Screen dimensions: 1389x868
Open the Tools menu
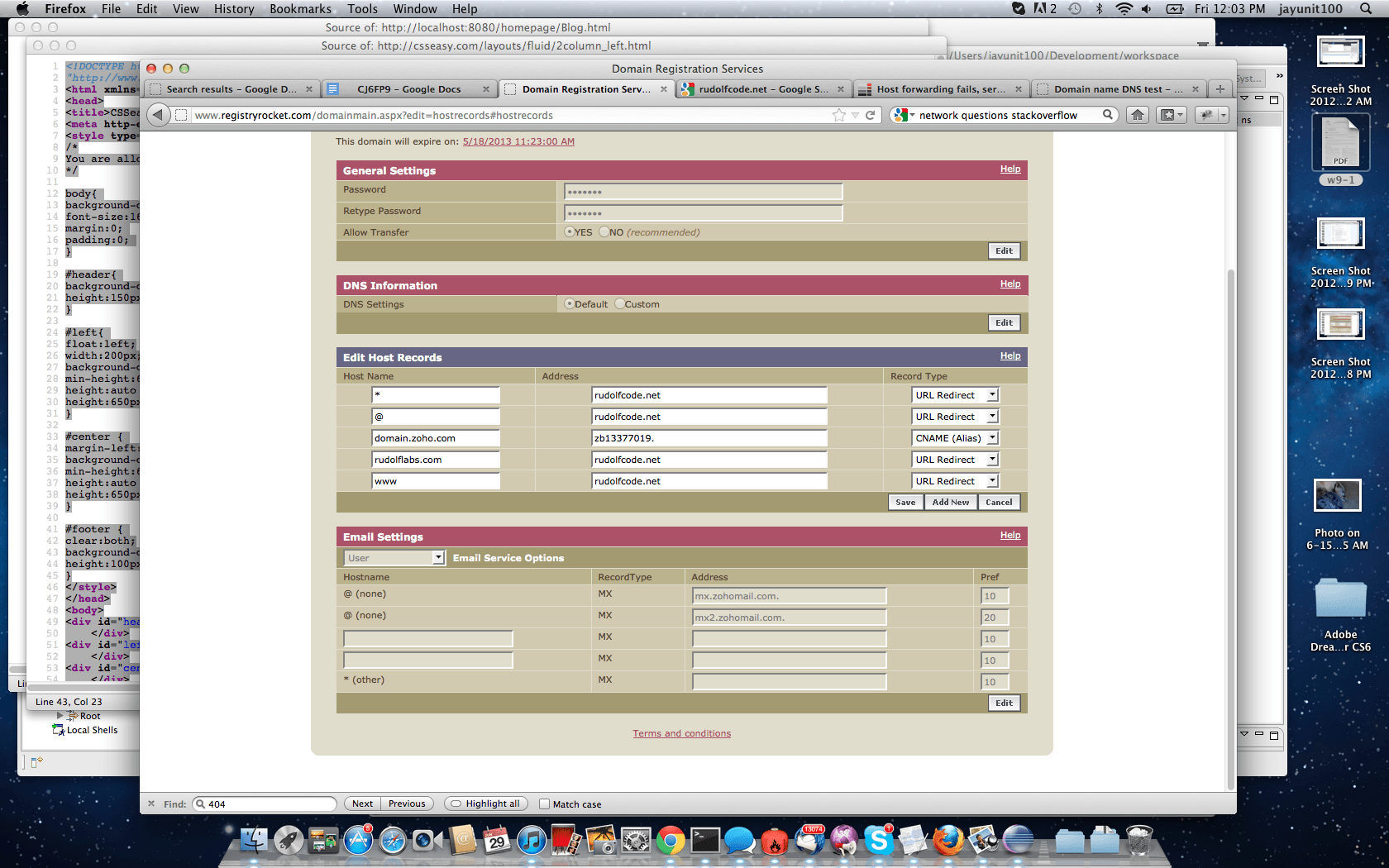[x=362, y=8]
